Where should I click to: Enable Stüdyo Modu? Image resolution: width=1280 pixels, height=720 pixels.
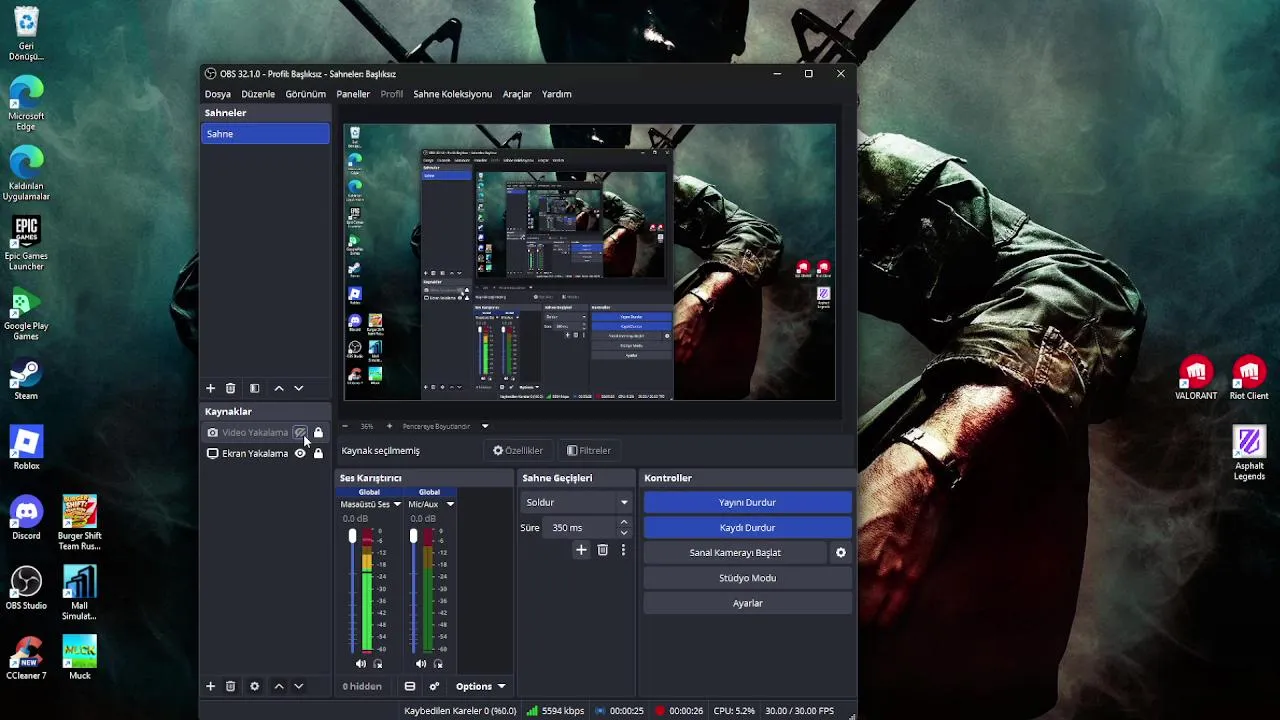coord(747,578)
